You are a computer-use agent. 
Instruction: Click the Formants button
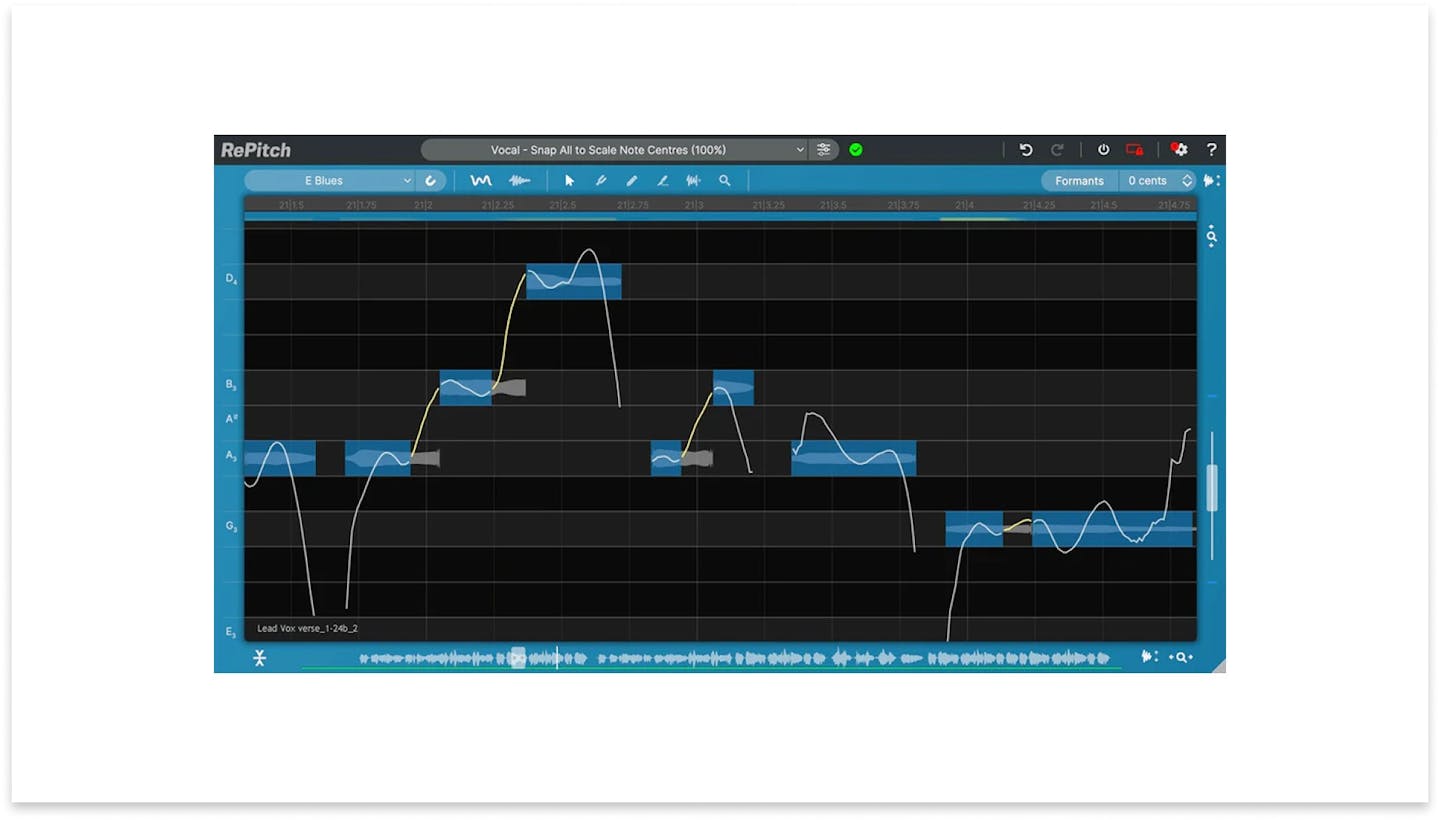(1079, 181)
